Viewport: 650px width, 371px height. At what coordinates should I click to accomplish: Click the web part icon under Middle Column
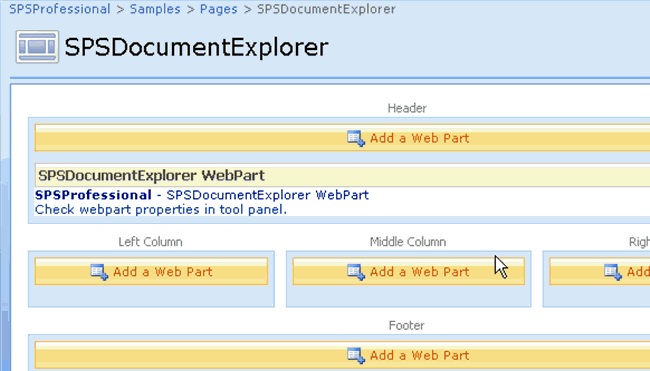(x=356, y=272)
